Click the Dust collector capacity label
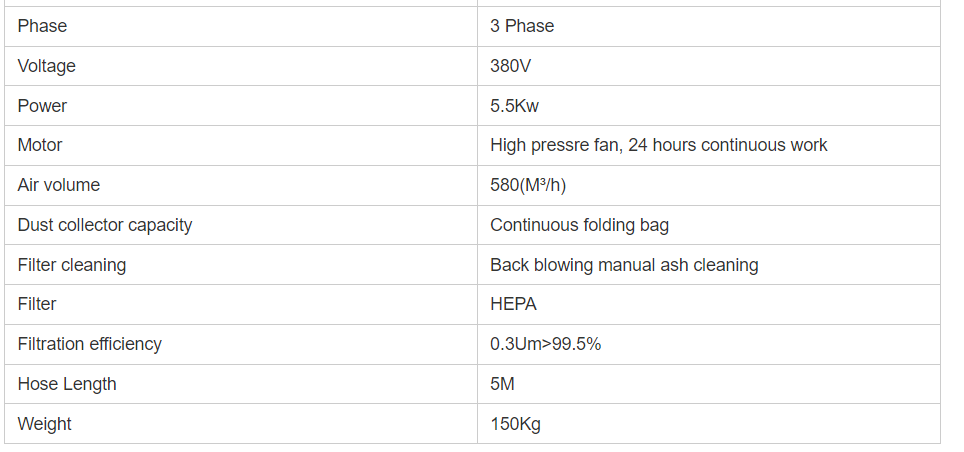 tap(104, 225)
